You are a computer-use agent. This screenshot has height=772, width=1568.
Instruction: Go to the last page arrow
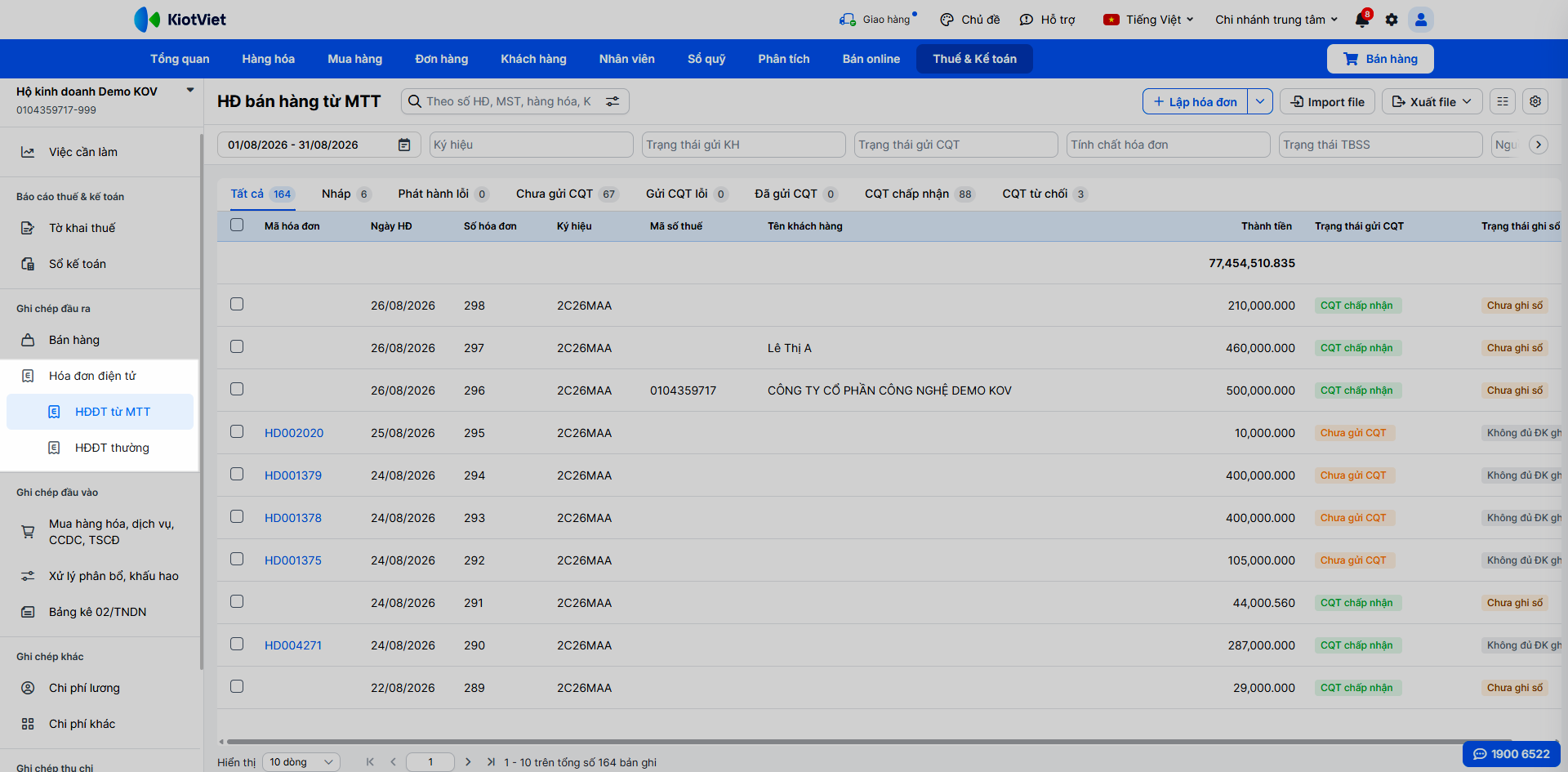click(x=491, y=761)
